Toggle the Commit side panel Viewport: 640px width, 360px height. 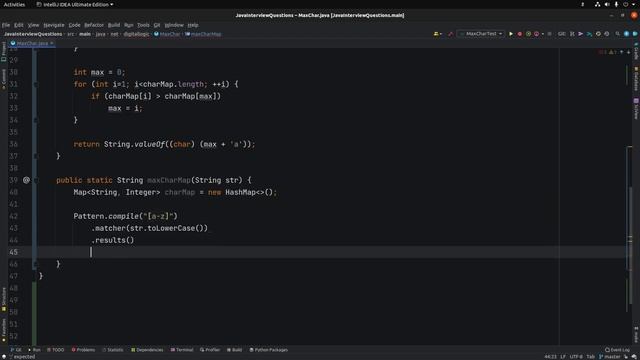(4, 79)
